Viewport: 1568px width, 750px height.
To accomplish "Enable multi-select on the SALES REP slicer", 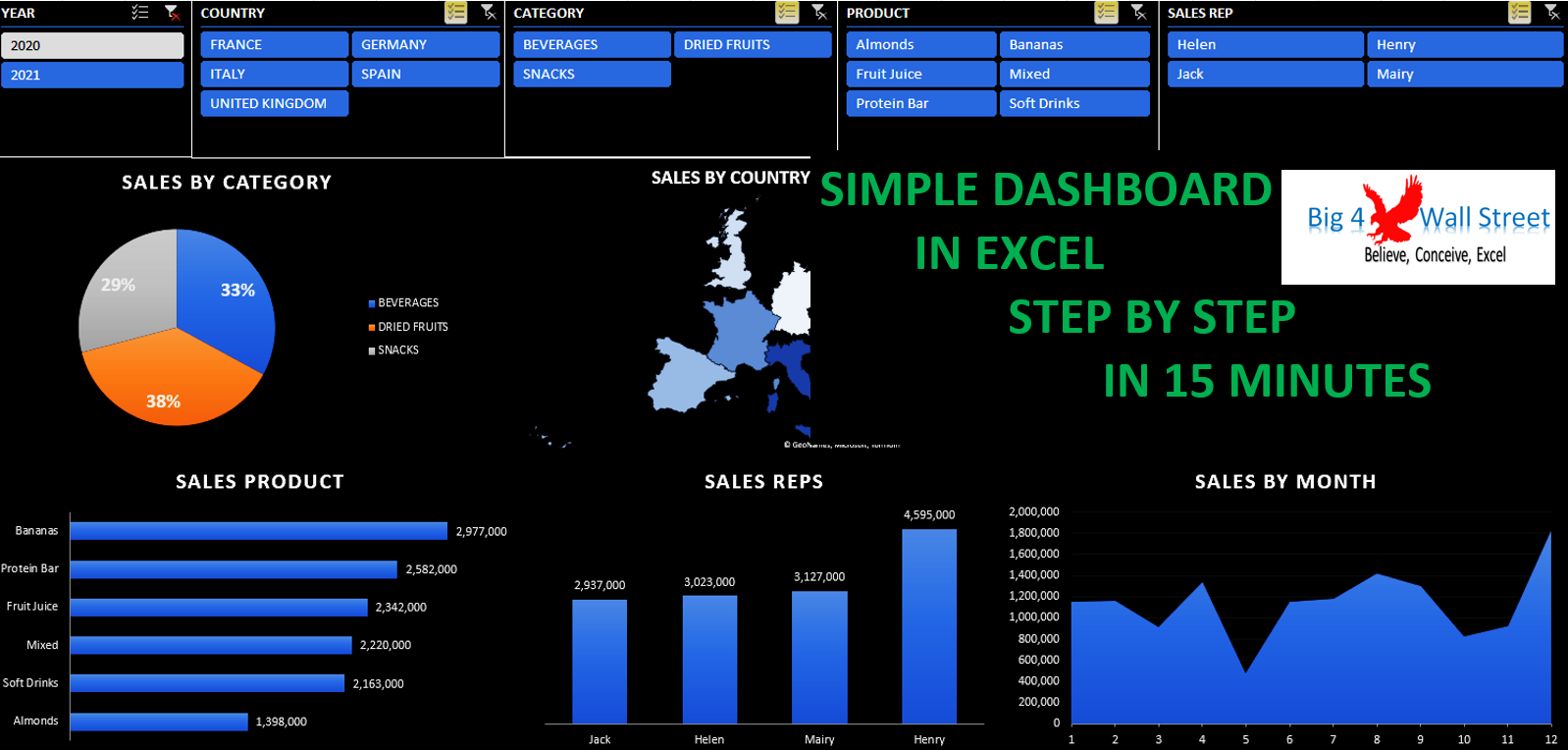I will [x=1520, y=13].
